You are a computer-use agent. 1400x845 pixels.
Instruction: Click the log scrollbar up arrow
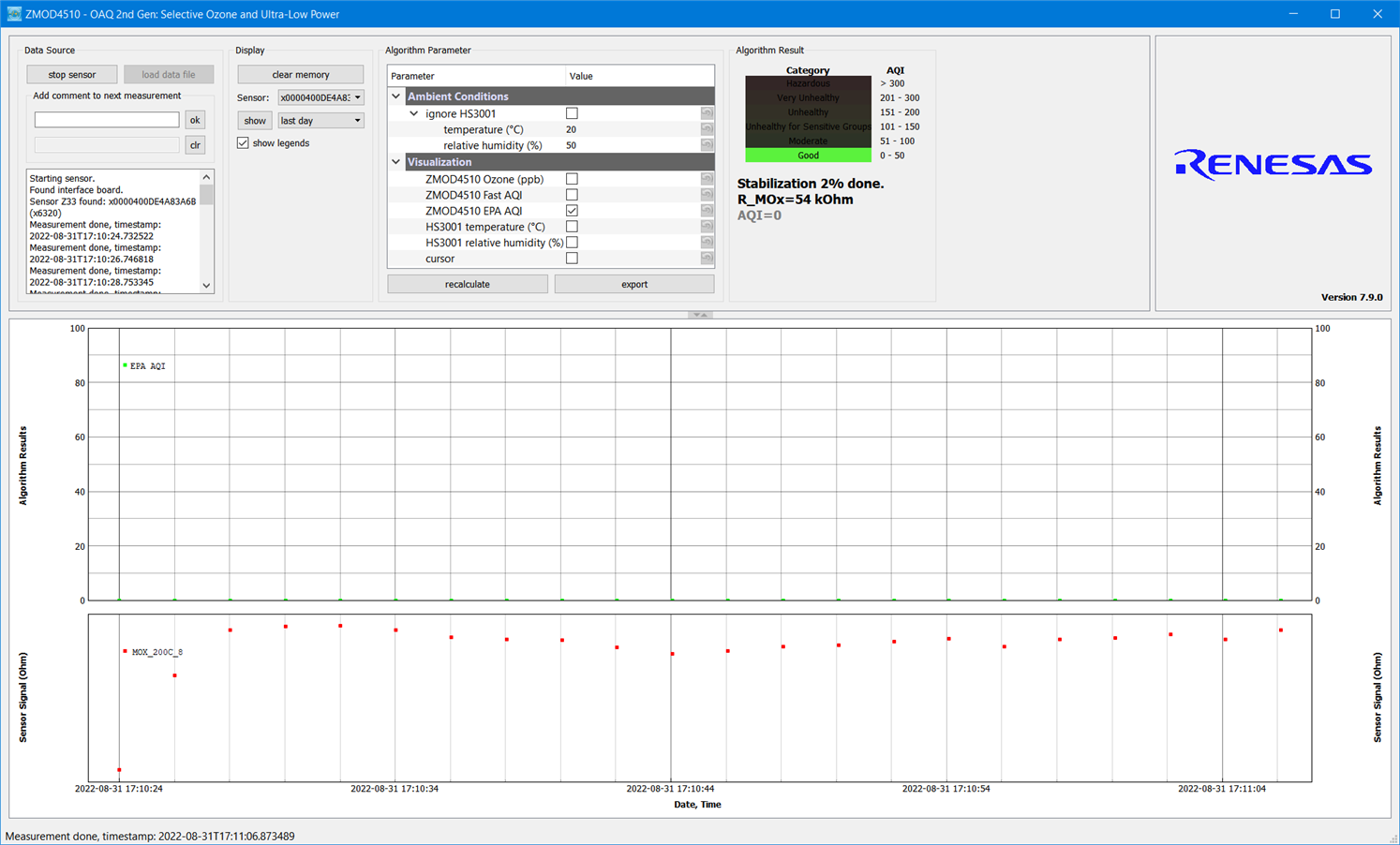[206, 177]
